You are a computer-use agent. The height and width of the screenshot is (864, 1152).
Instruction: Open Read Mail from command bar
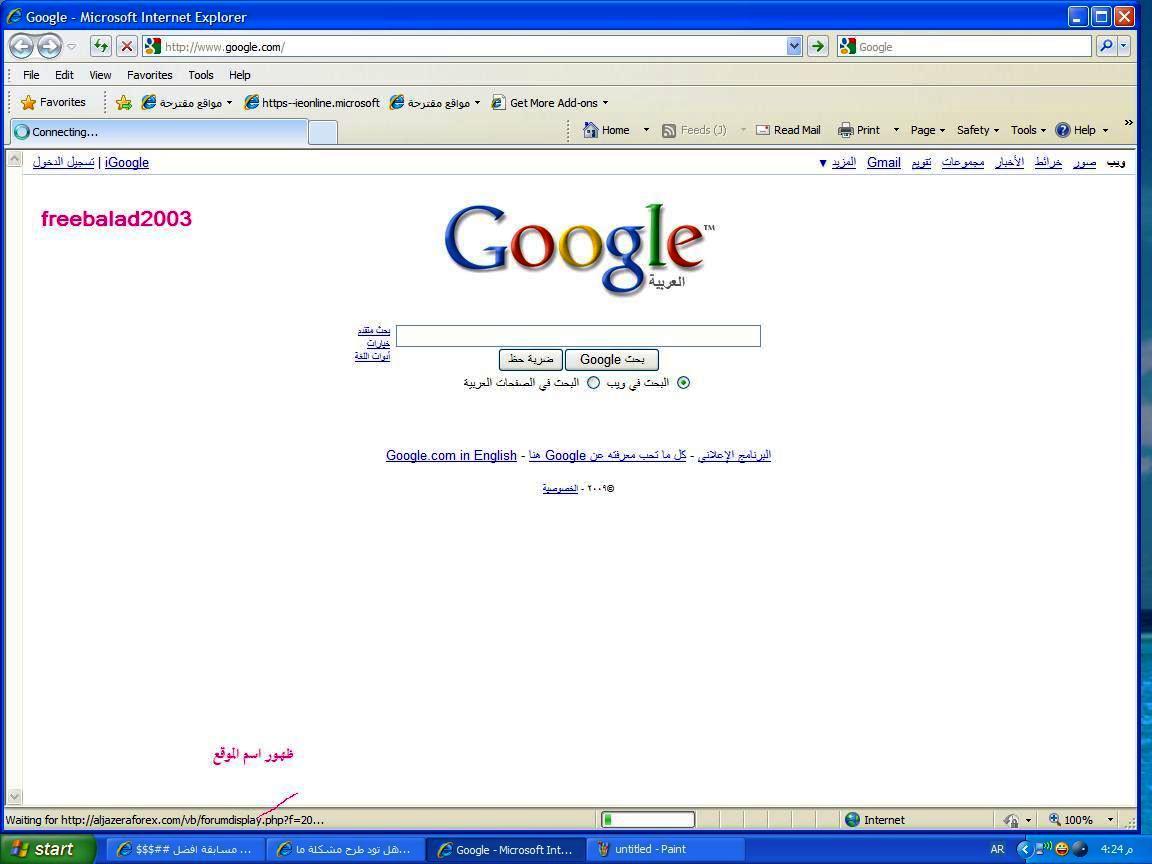coord(788,130)
